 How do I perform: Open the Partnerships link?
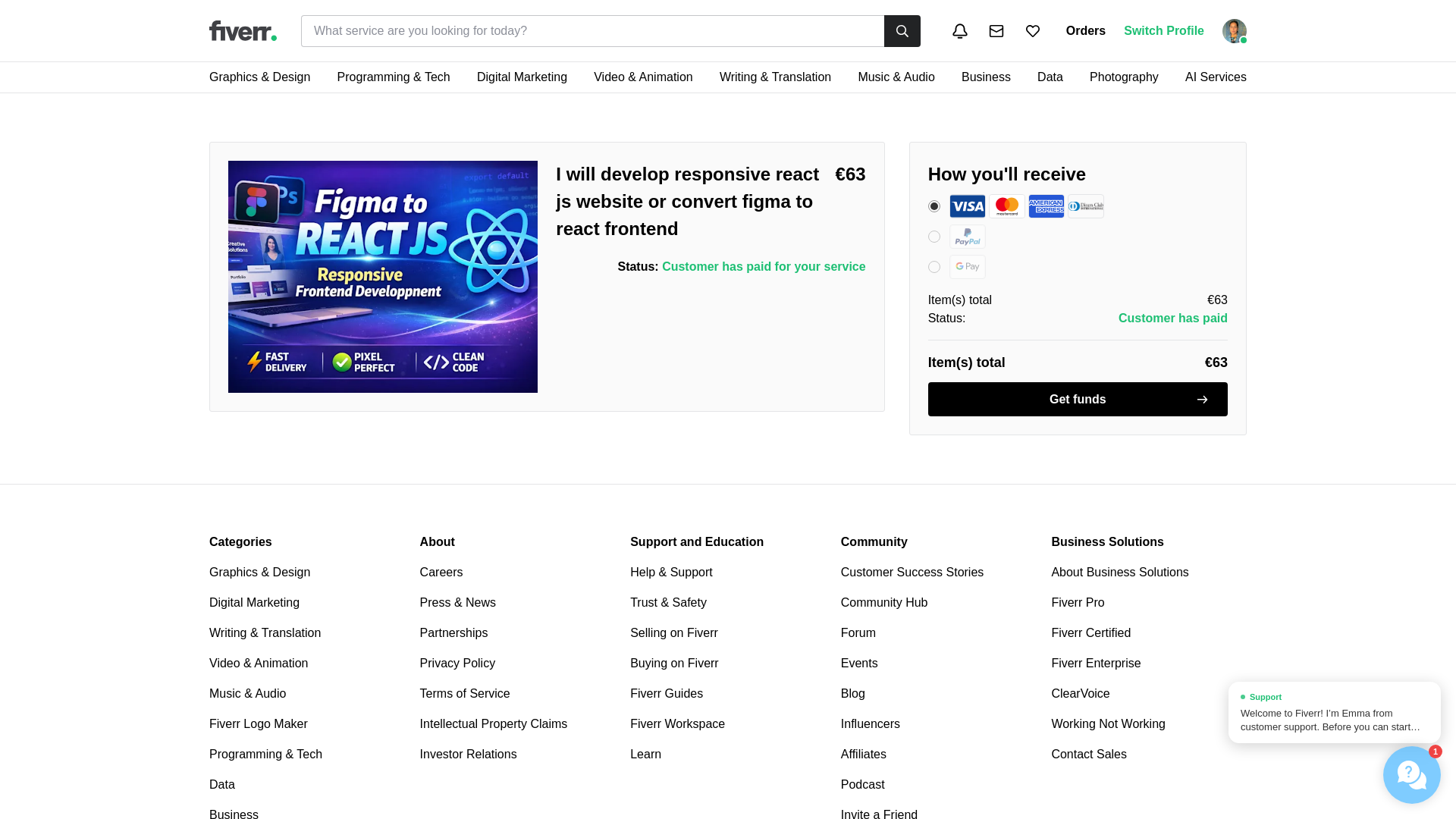[x=453, y=633]
